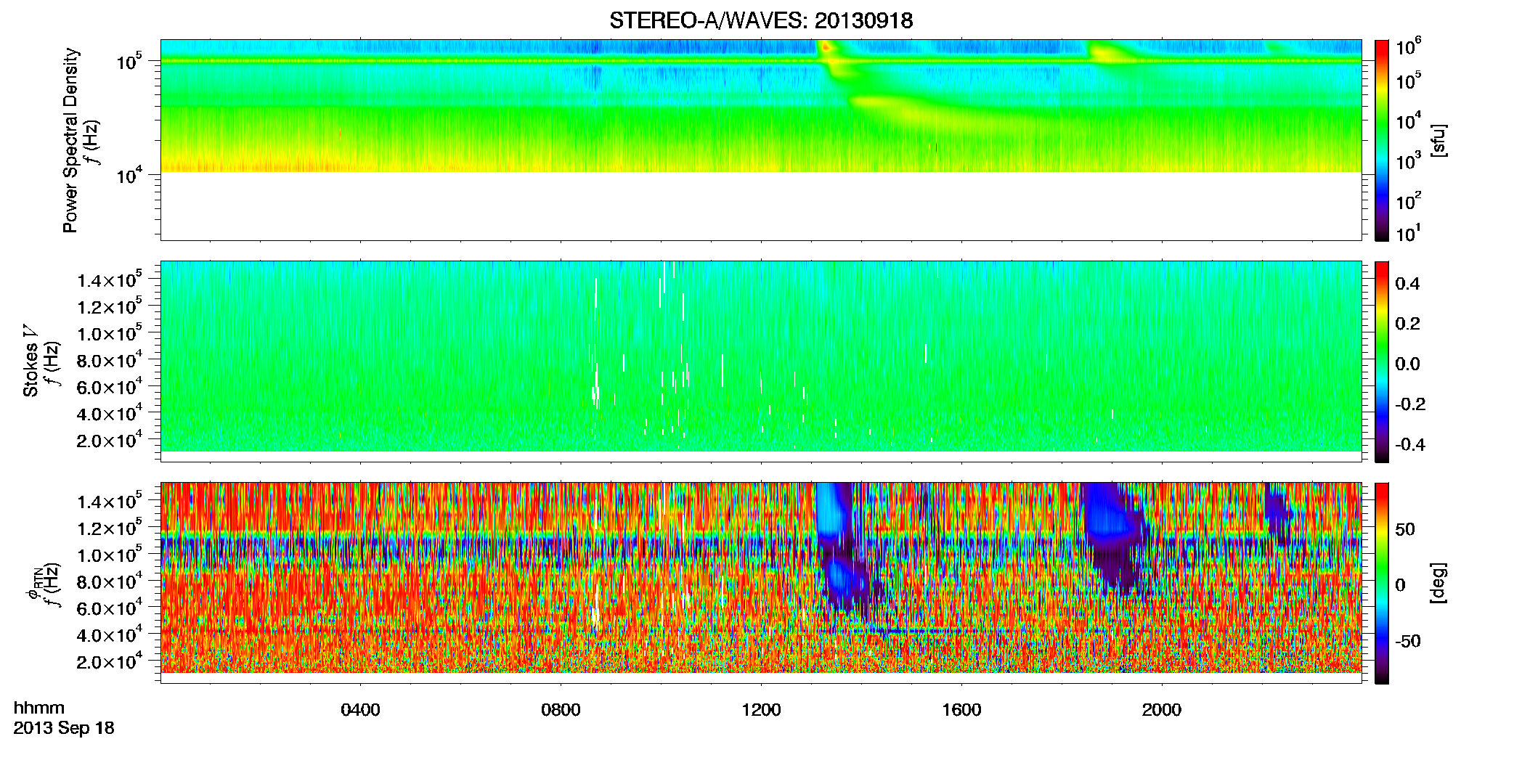1522x784 pixels.
Task: Click the 2000 time tick label
Action: [1162, 710]
